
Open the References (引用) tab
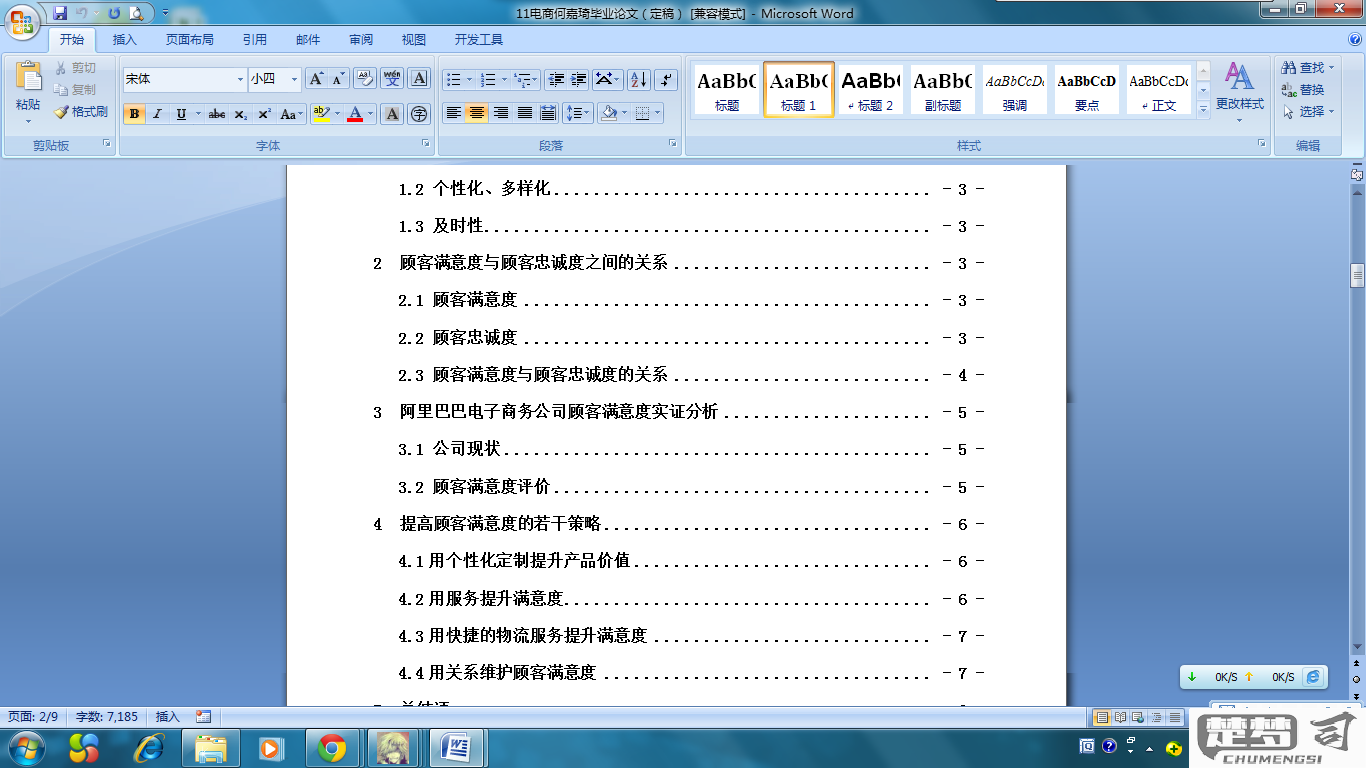click(x=255, y=40)
